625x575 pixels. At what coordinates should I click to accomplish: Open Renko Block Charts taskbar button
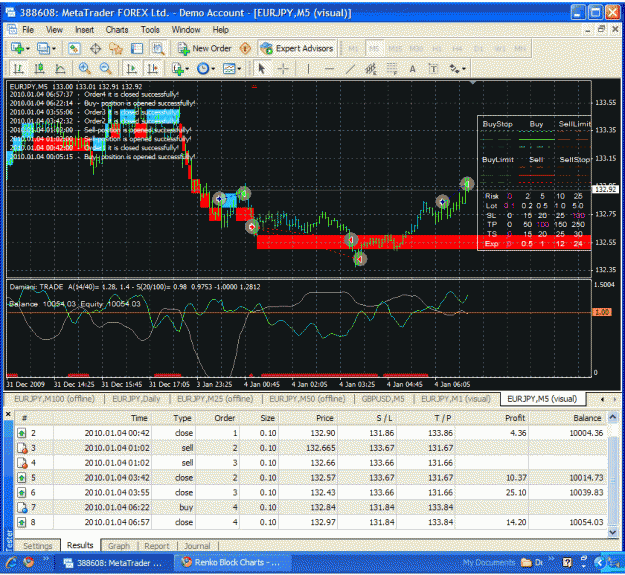(232, 563)
